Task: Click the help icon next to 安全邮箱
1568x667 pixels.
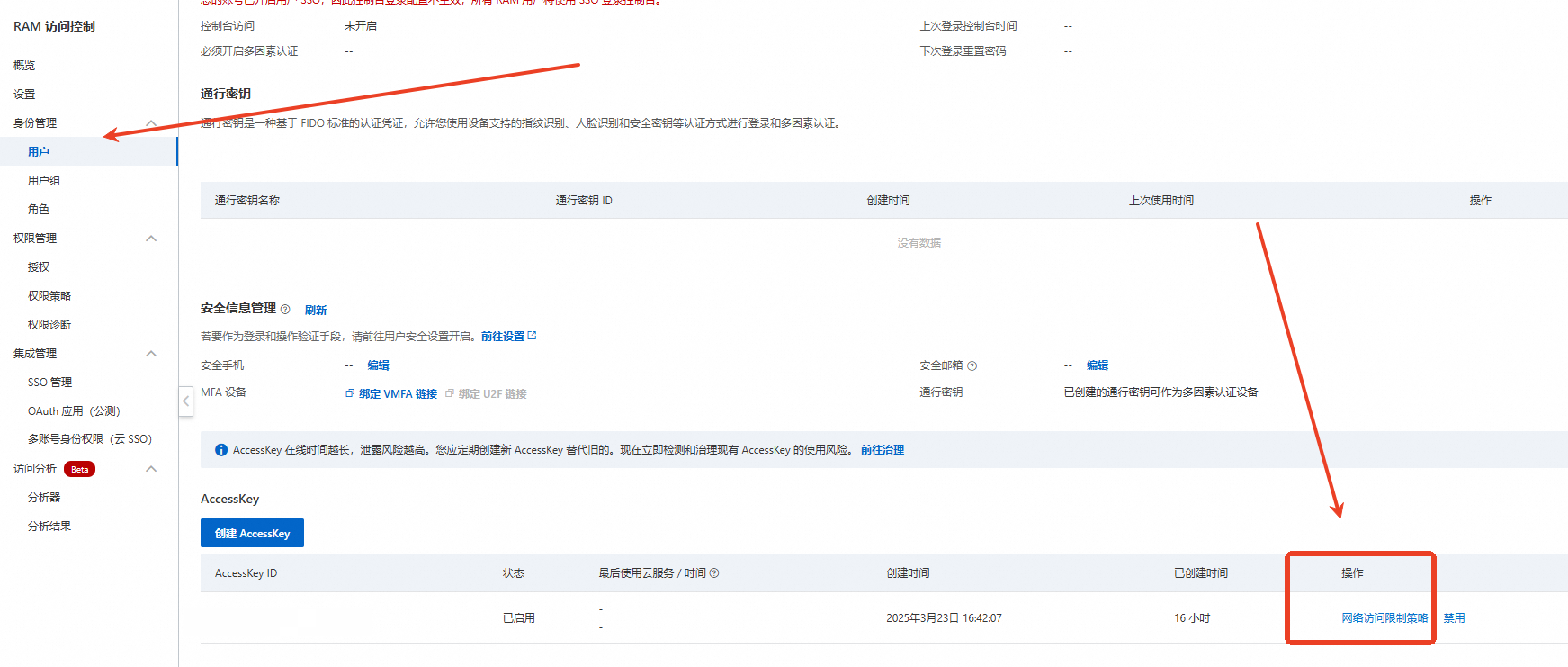Action: point(972,366)
